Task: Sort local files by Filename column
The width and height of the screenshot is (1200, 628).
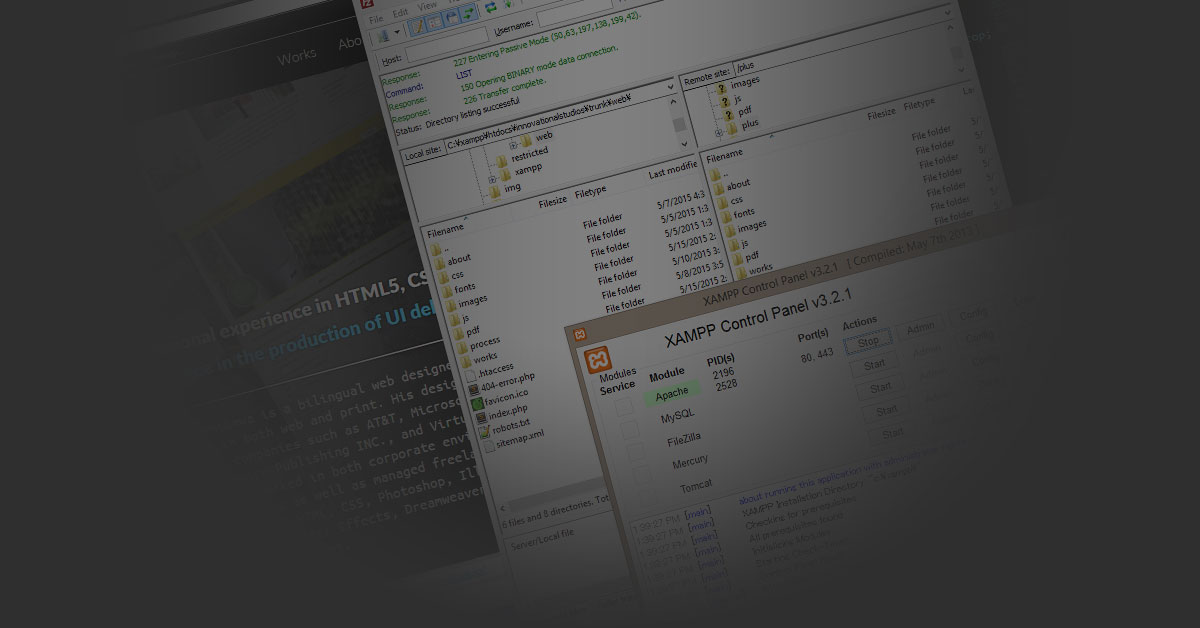Action: click(446, 231)
